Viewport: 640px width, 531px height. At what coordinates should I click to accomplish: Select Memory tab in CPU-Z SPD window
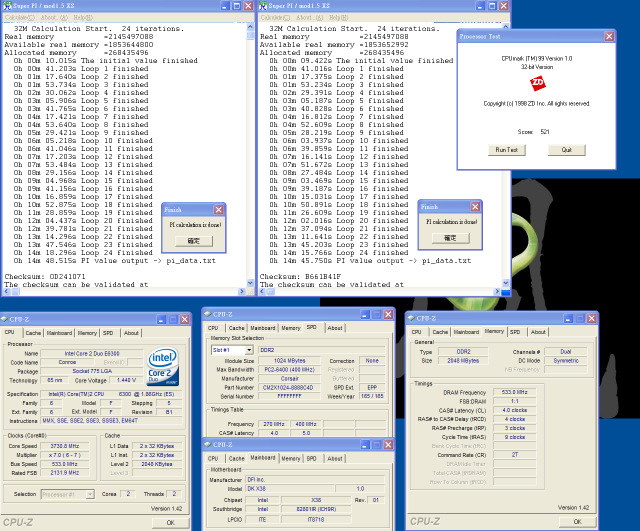[291, 328]
